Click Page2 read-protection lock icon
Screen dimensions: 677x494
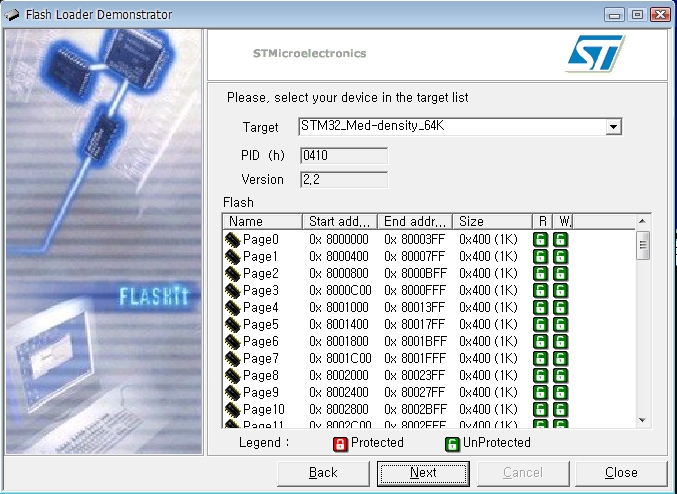(x=540, y=274)
